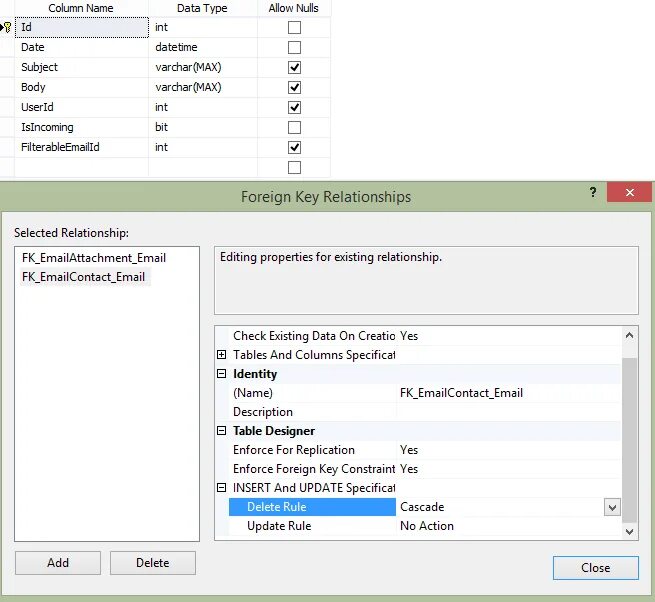Click the Data Type header
Screen dimensions: 655x602
[202, 8]
